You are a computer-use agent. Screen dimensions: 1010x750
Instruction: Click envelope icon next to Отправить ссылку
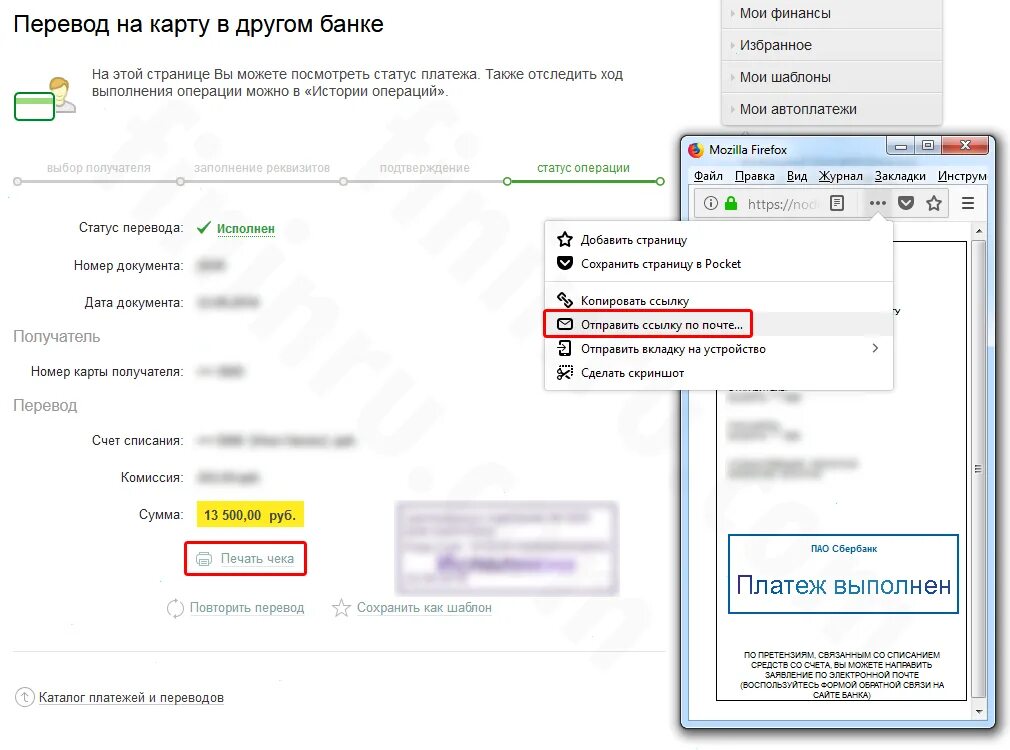(565, 324)
